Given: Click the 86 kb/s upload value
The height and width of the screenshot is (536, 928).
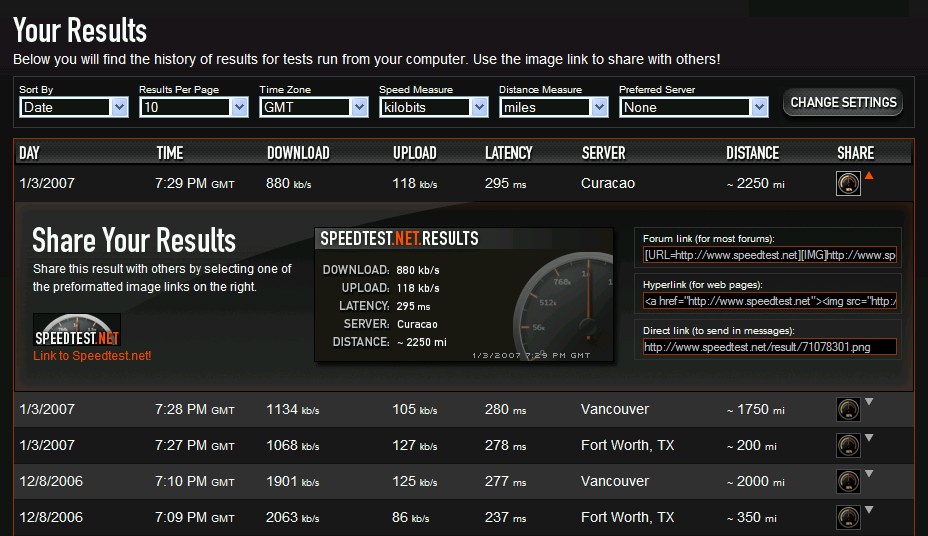Looking at the screenshot, I should click(x=411, y=518).
